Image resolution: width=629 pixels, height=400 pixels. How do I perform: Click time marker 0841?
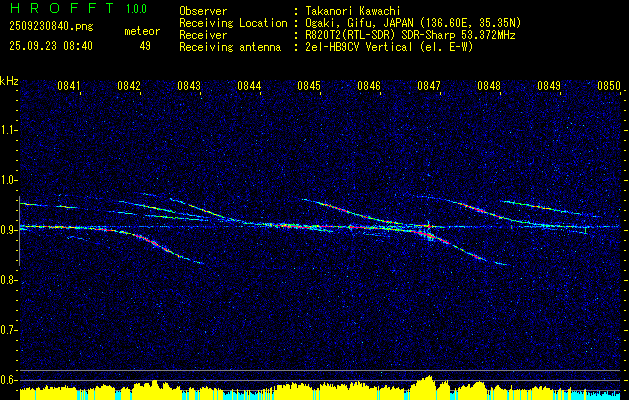tap(69, 86)
